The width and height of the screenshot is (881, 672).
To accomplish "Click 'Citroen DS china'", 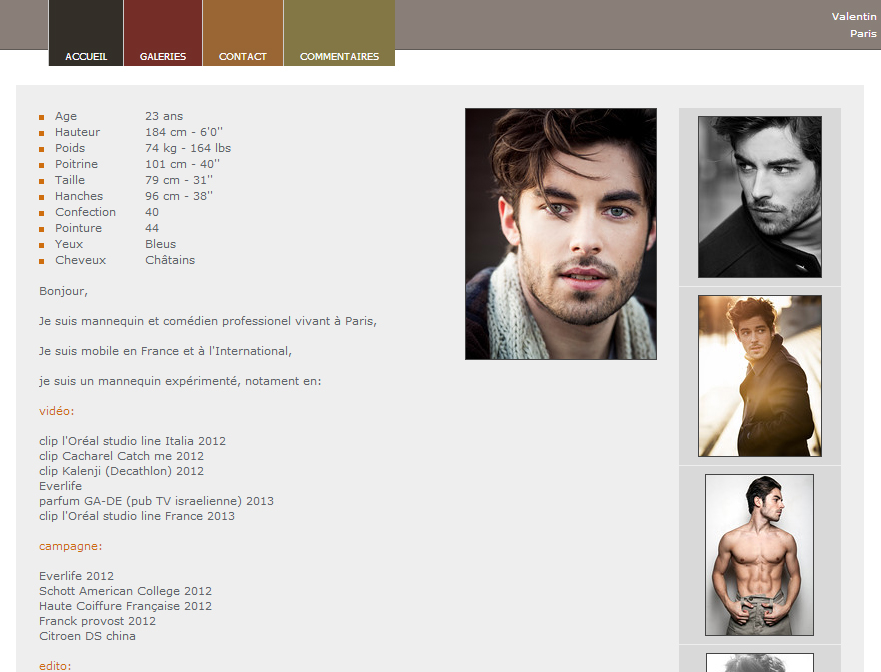I will tap(87, 636).
